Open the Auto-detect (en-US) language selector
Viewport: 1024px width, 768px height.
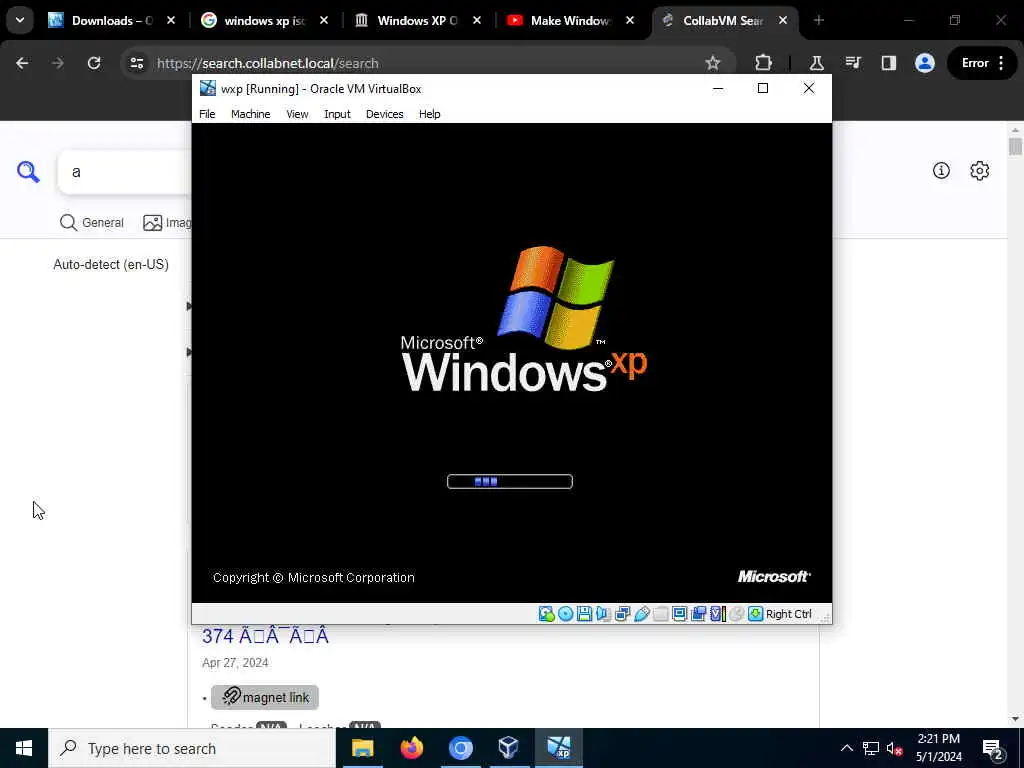pyautogui.click(x=111, y=264)
